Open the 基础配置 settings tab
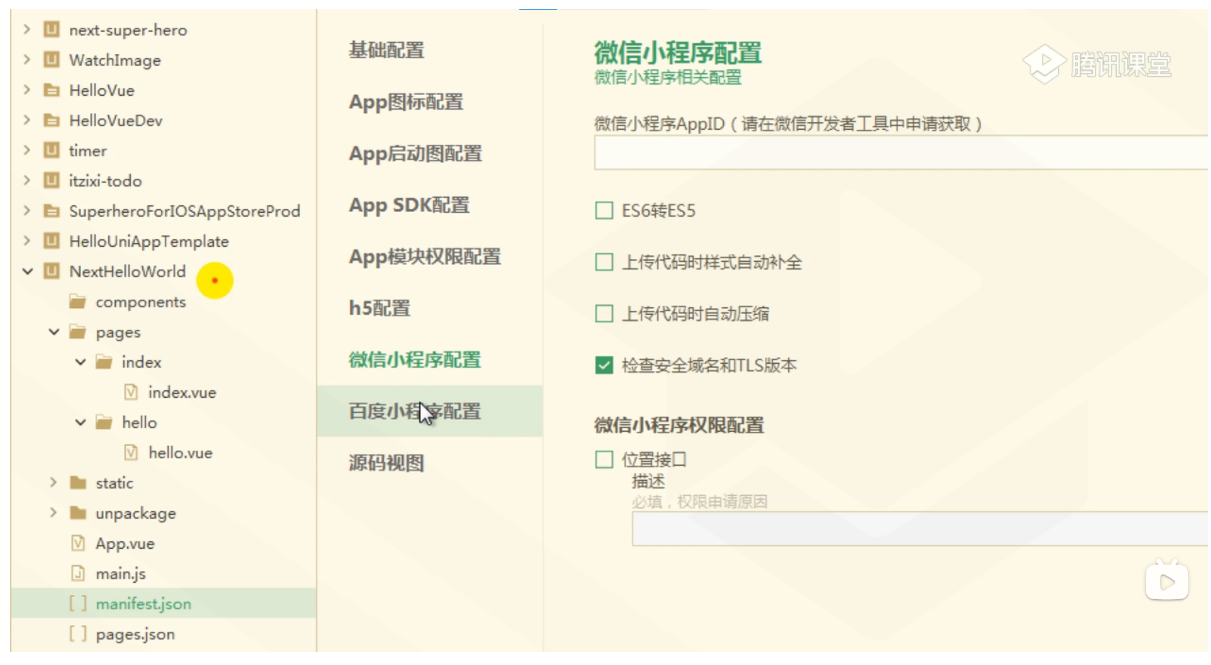The height and width of the screenshot is (665, 1211). (x=386, y=50)
